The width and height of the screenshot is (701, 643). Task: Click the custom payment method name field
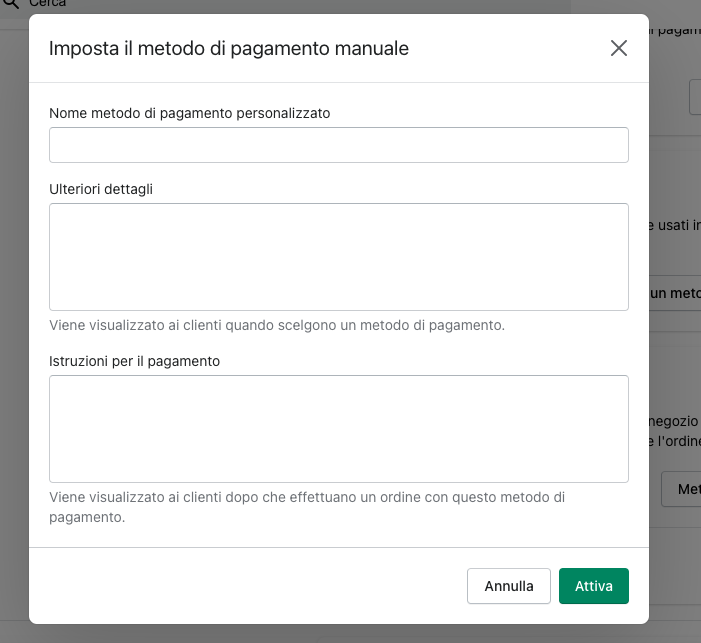[x=338, y=145]
